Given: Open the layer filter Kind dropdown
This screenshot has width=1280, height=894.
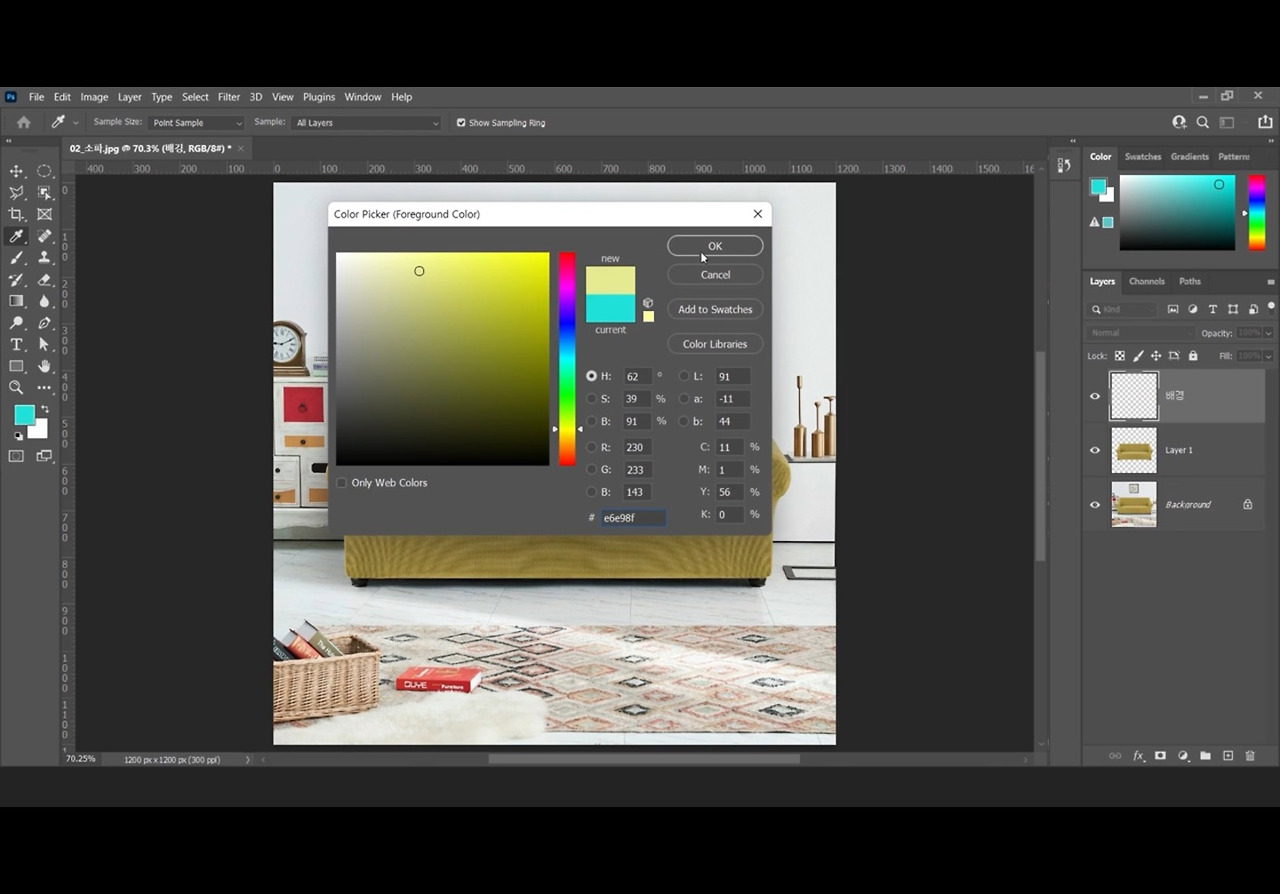Looking at the screenshot, I should coord(1123,310).
